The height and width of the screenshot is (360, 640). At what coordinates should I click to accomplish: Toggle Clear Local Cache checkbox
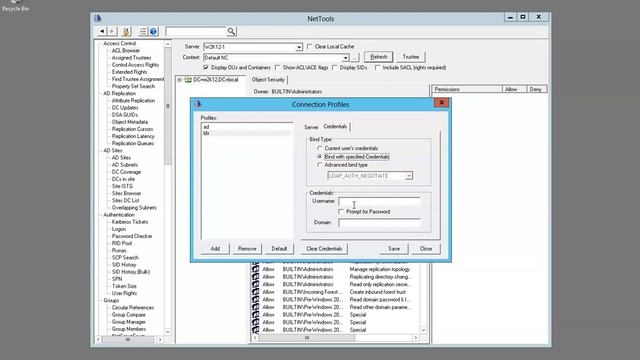pyautogui.click(x=310, y=47)
